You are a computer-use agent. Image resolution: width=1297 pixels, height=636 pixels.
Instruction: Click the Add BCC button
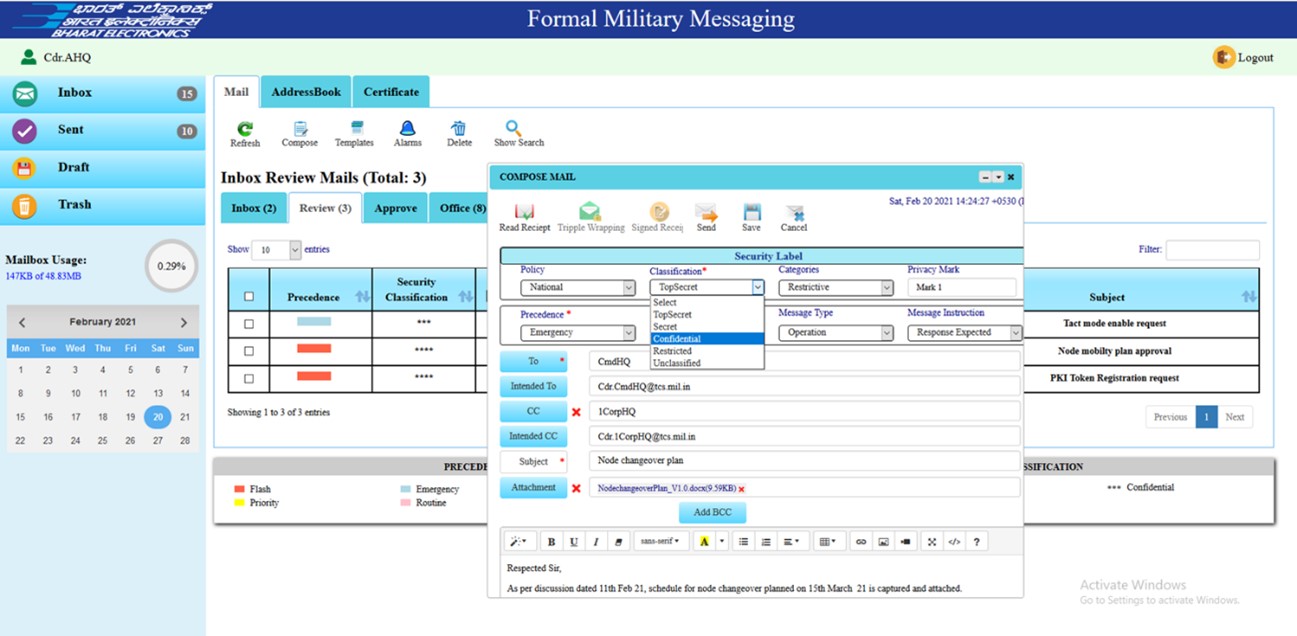pos(712,512)
